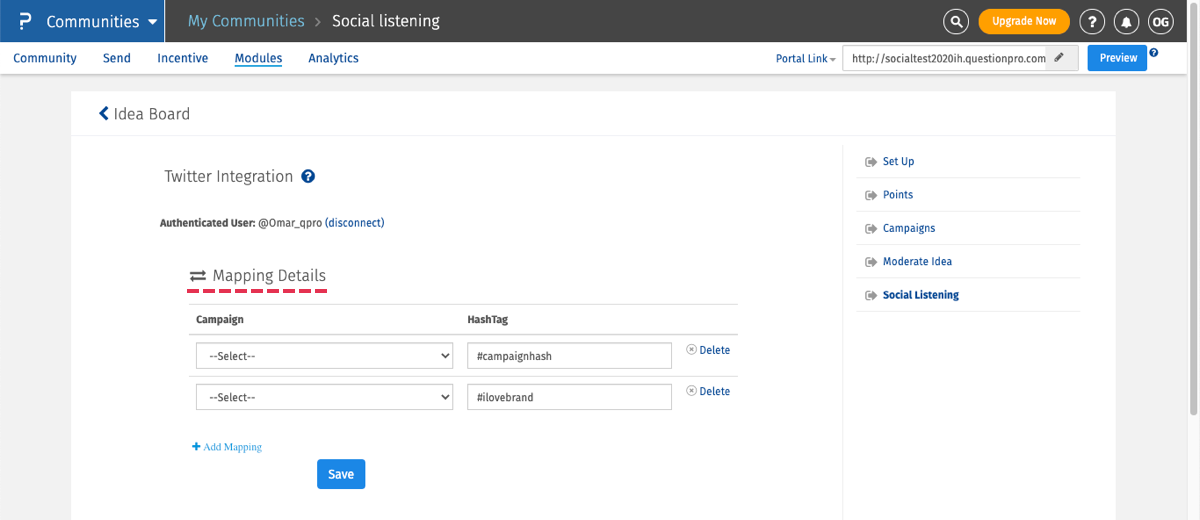Open the Campaign select for #ilovebrand

[x=325, y=397]
